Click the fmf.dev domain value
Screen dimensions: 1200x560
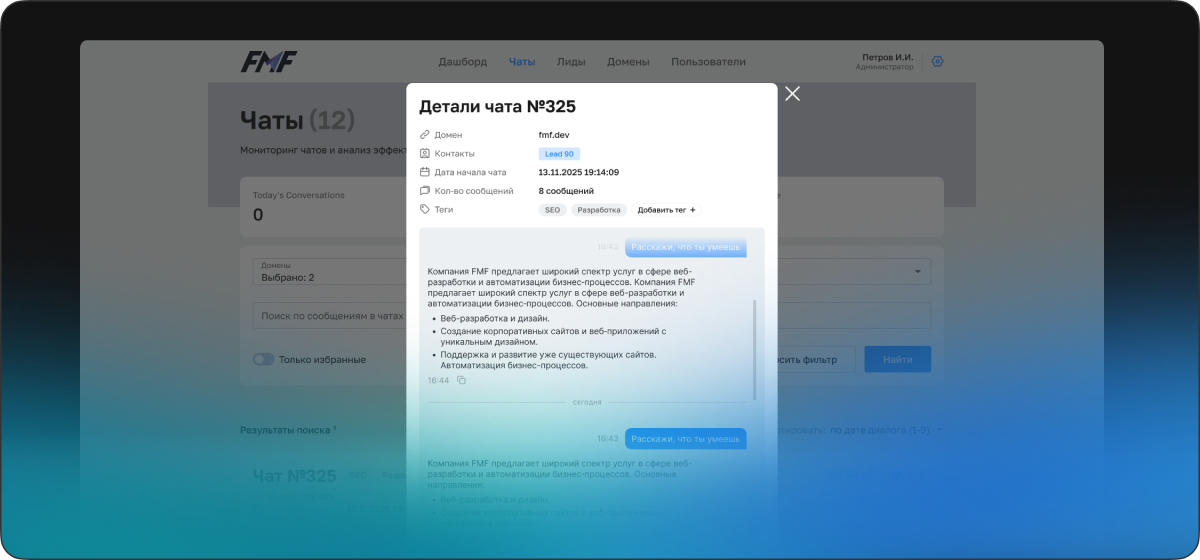point(553,135)
